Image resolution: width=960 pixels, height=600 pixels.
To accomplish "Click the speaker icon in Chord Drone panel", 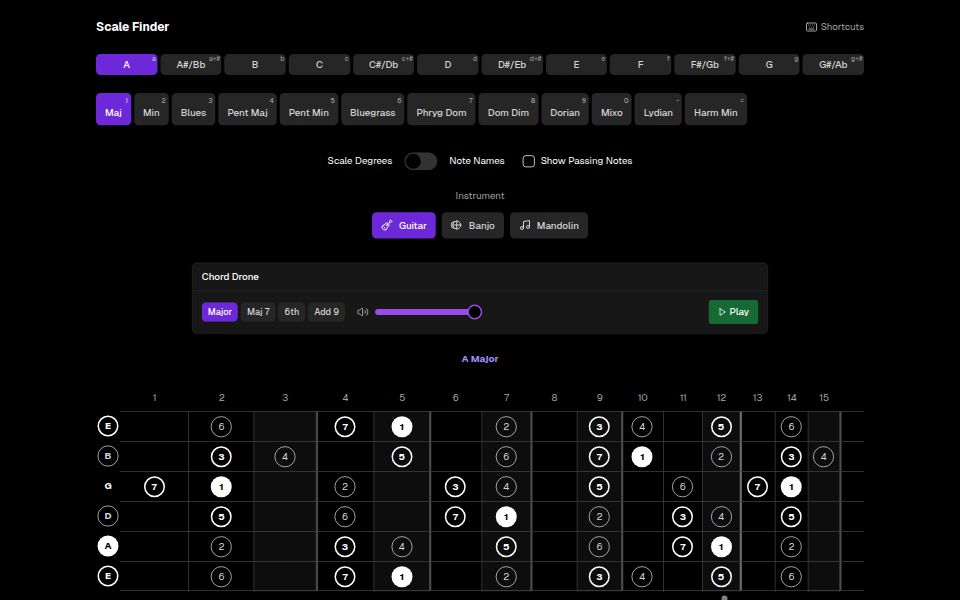I will click(362, 311).
